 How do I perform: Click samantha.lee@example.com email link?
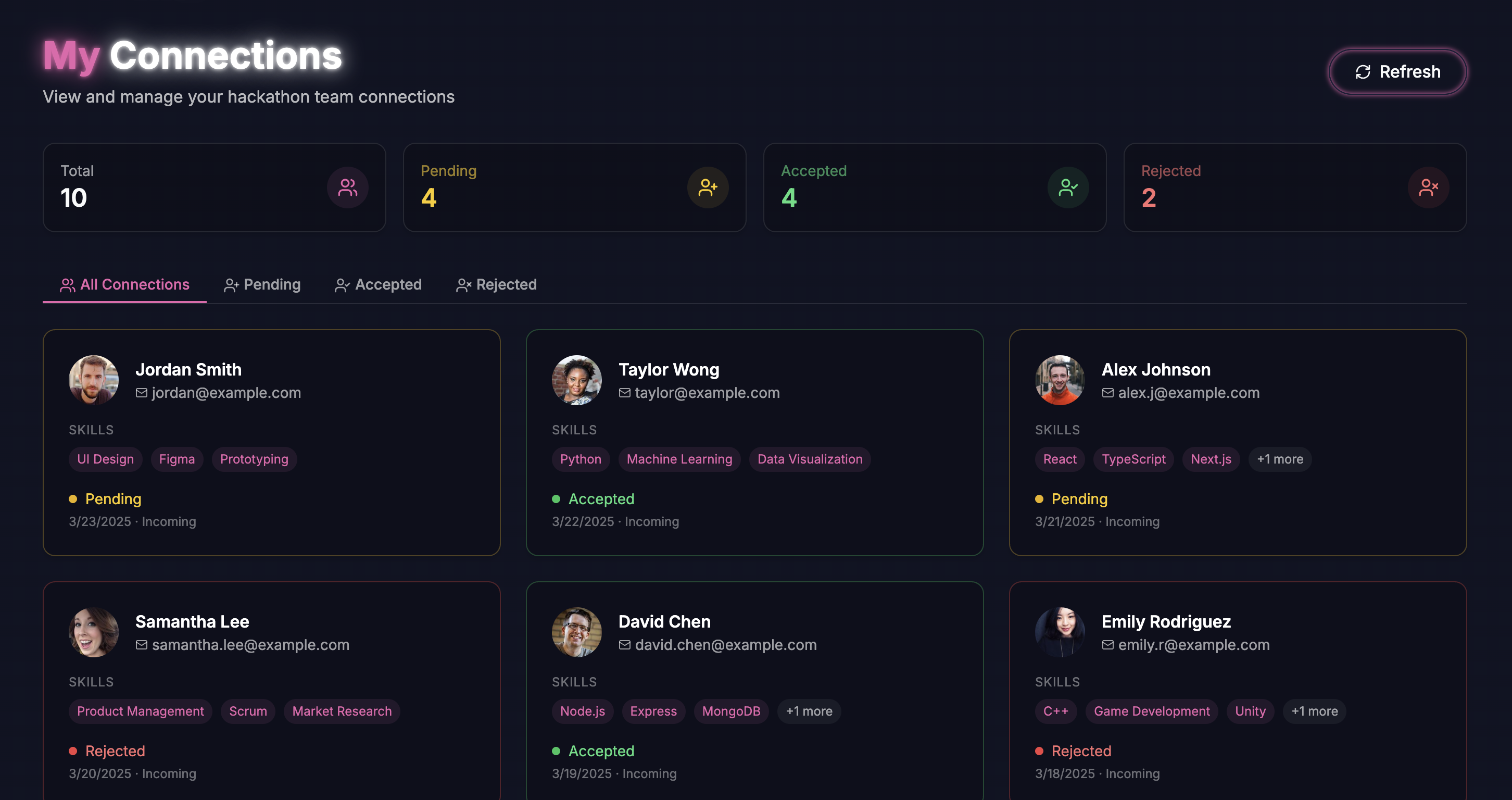tap(250, 645)
